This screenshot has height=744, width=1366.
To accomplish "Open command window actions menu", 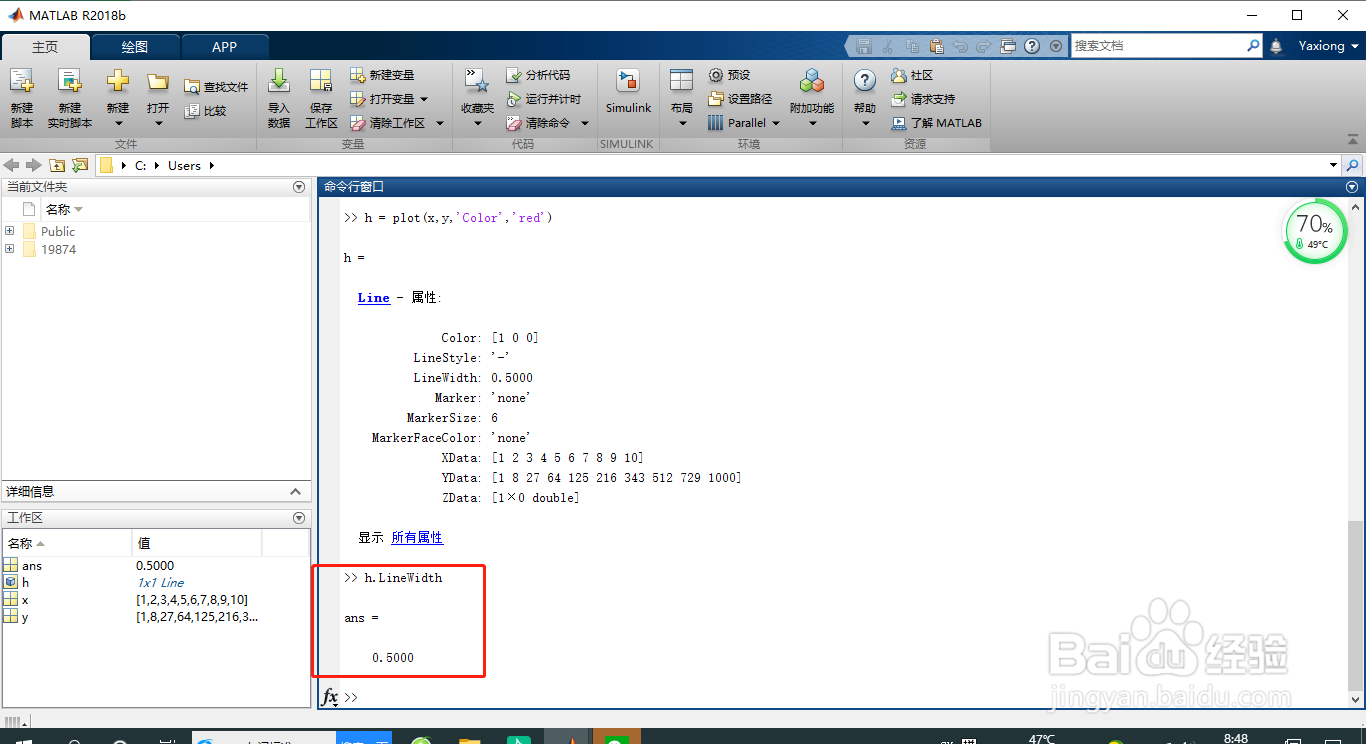I will [1352, 187].
